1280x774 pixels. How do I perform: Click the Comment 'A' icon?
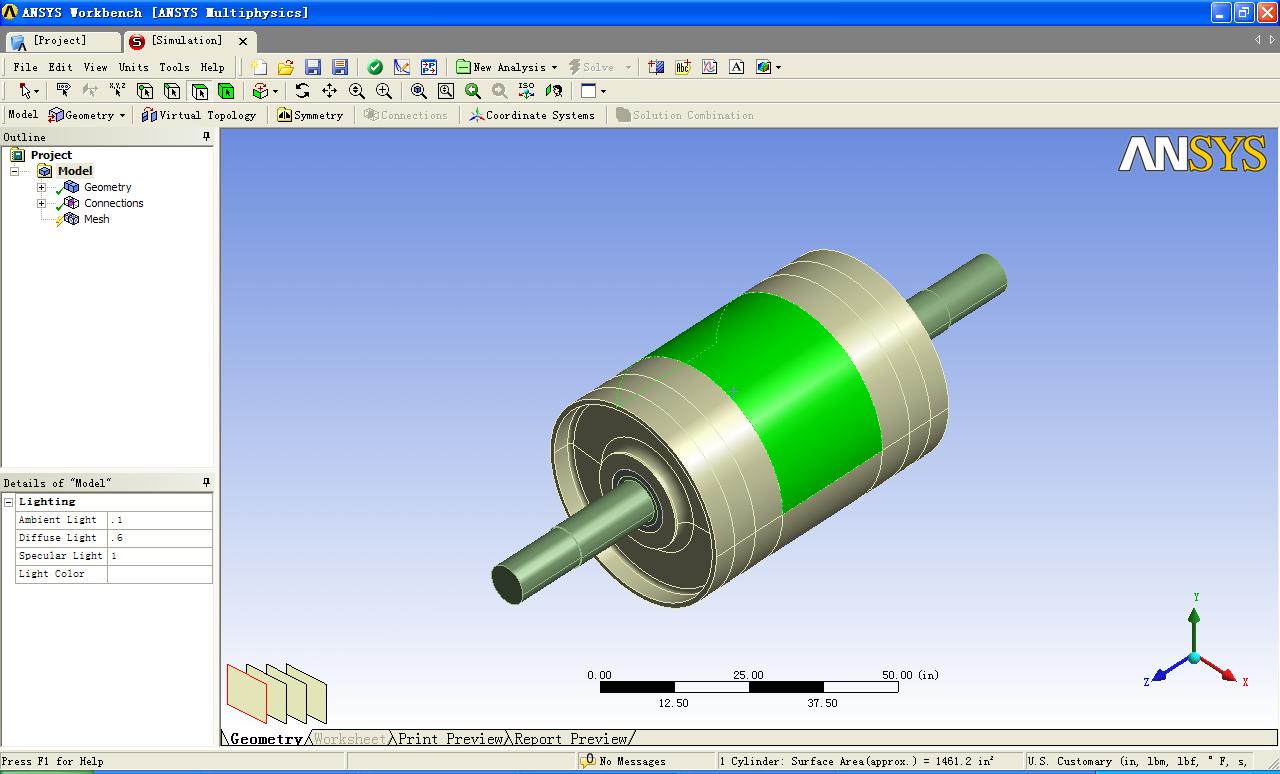(737, 67)
